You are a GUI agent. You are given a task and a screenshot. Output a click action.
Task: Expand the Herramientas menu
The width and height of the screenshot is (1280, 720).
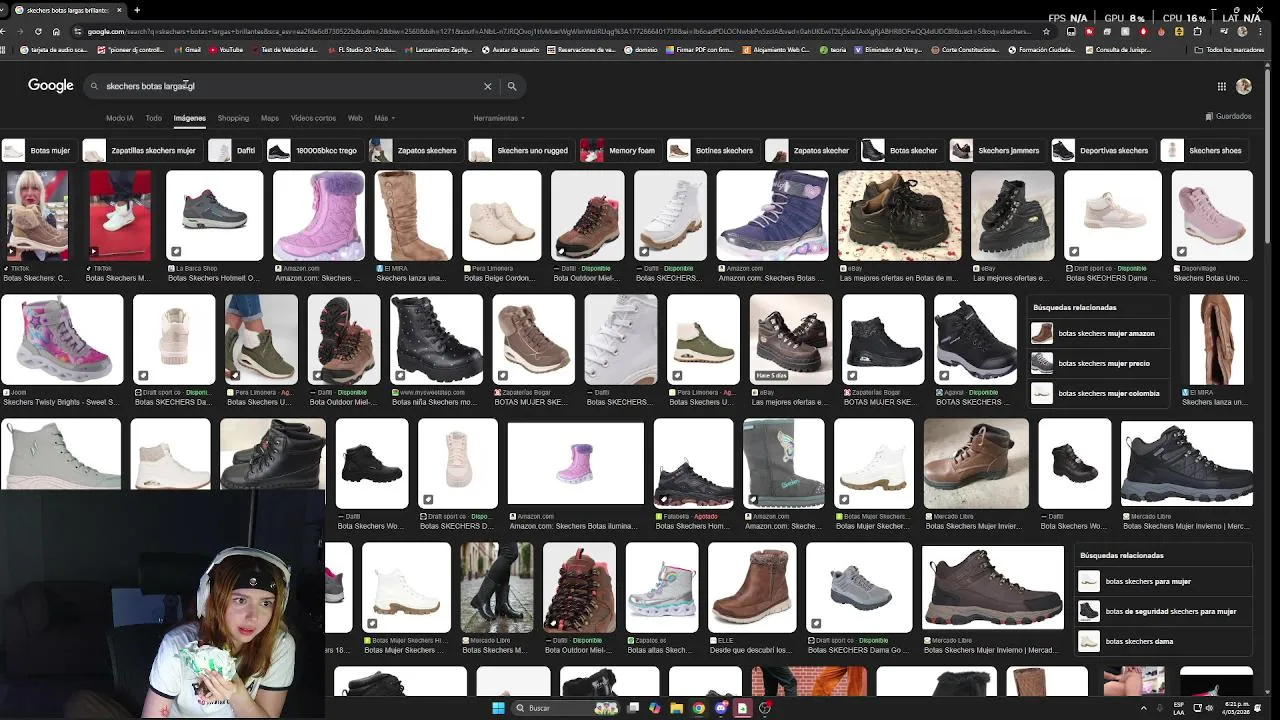(498, 118)
